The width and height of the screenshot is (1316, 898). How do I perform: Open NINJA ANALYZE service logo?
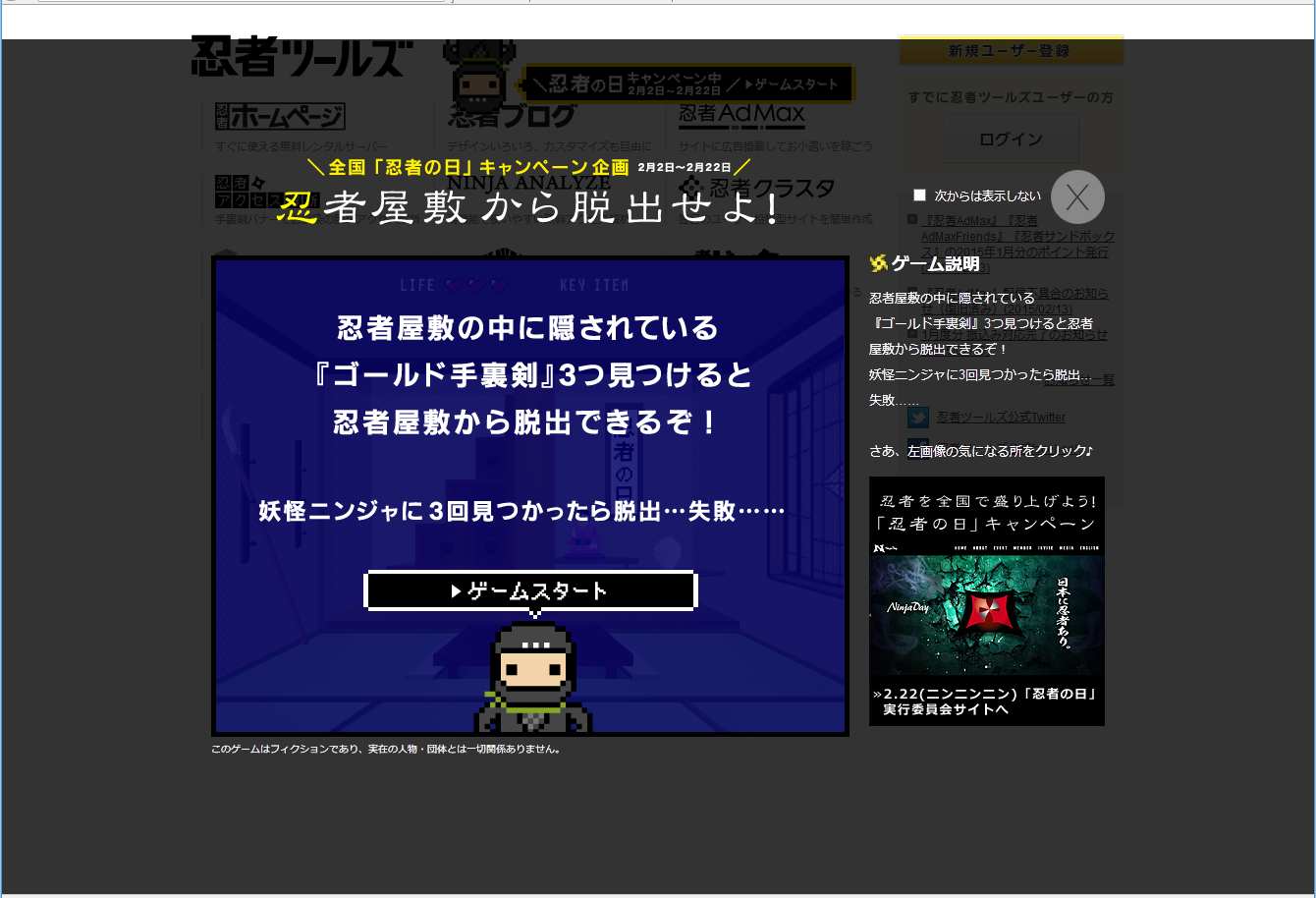click(528, 183)
